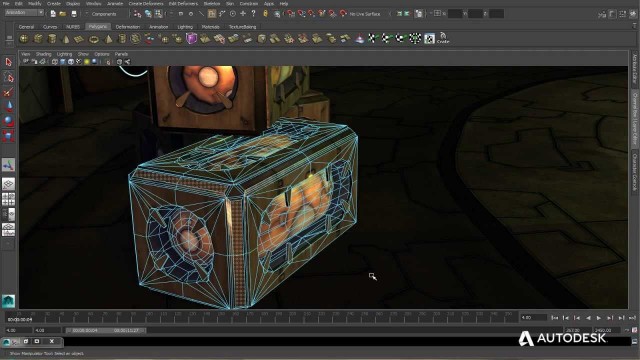Click the question mark selection mask icon
The height and width of the screenshot is (360, 640).
click(253, 14)
